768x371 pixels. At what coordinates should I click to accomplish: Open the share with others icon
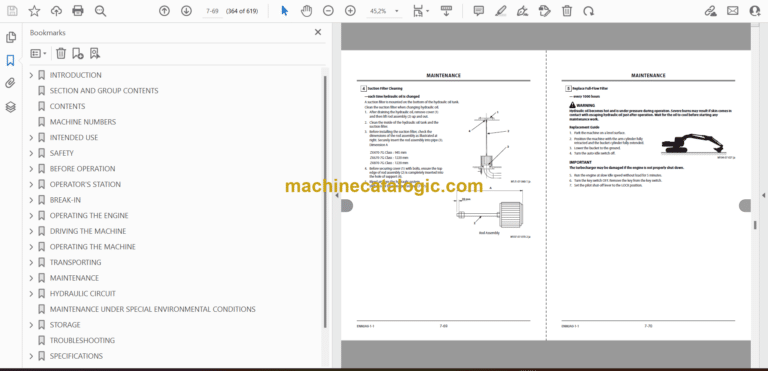tap(755, 11)
